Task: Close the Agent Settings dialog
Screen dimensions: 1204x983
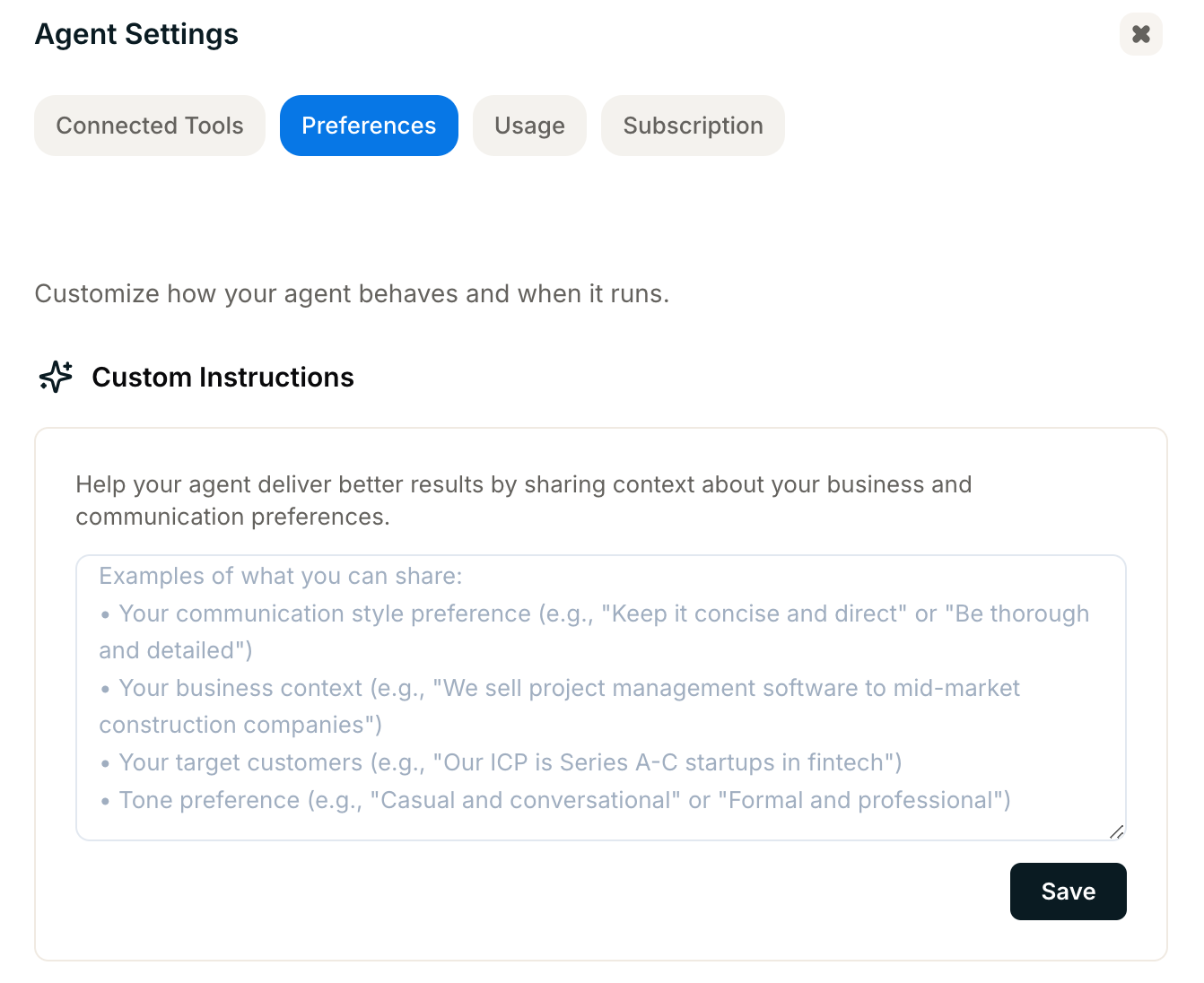Action: click(x=1140, y=34)
